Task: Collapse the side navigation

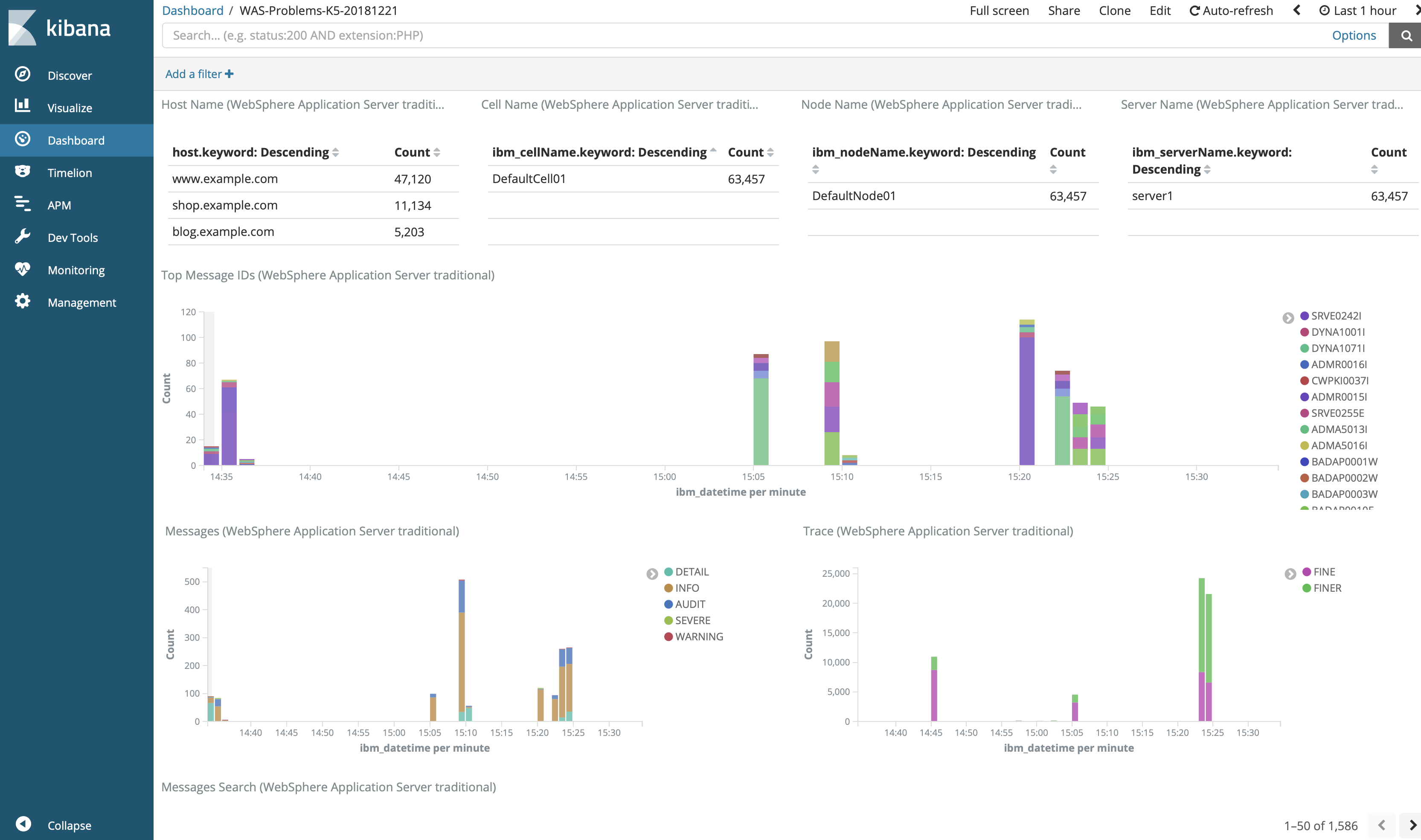Action: coord(24,824)
